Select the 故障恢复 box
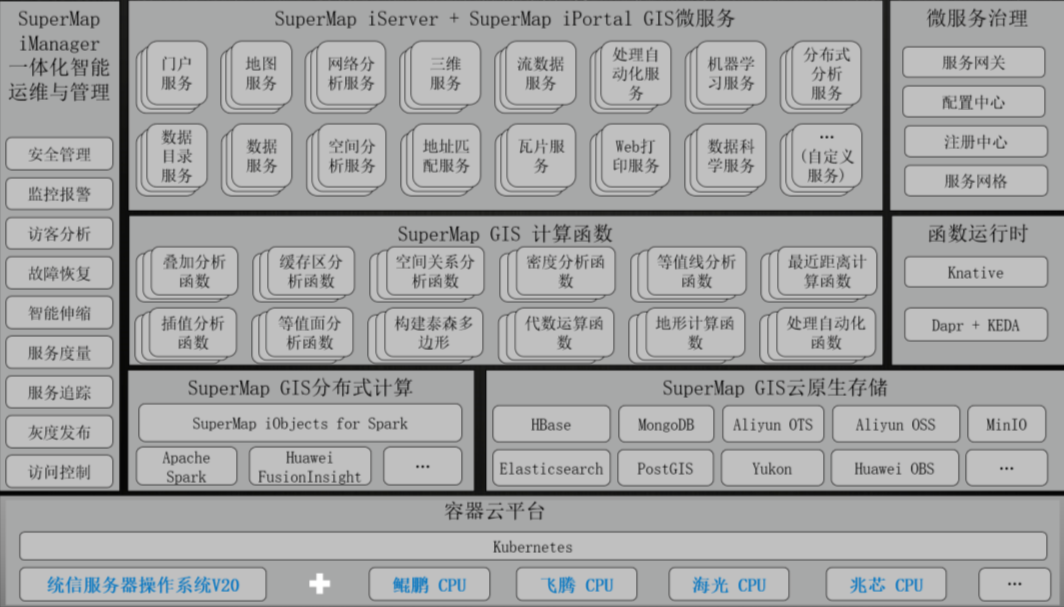1064x607 pixels. coord(59,273)
